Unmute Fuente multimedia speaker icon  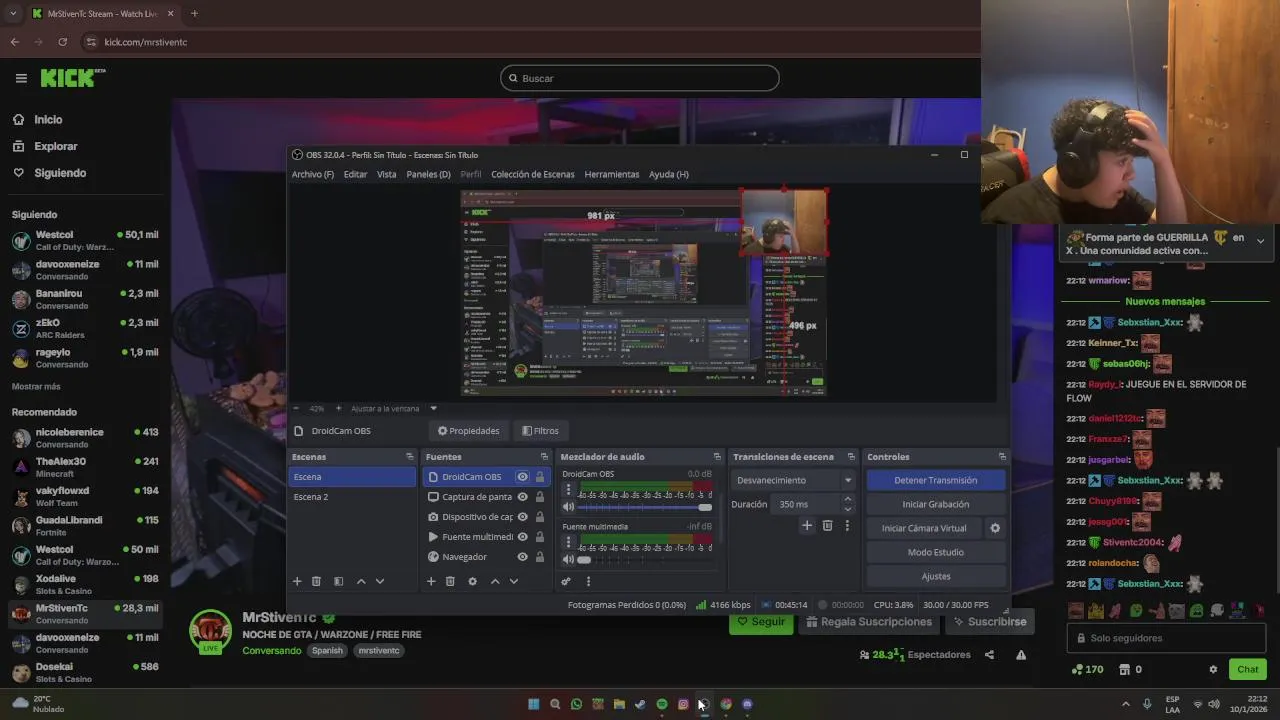tap(569, 559)
